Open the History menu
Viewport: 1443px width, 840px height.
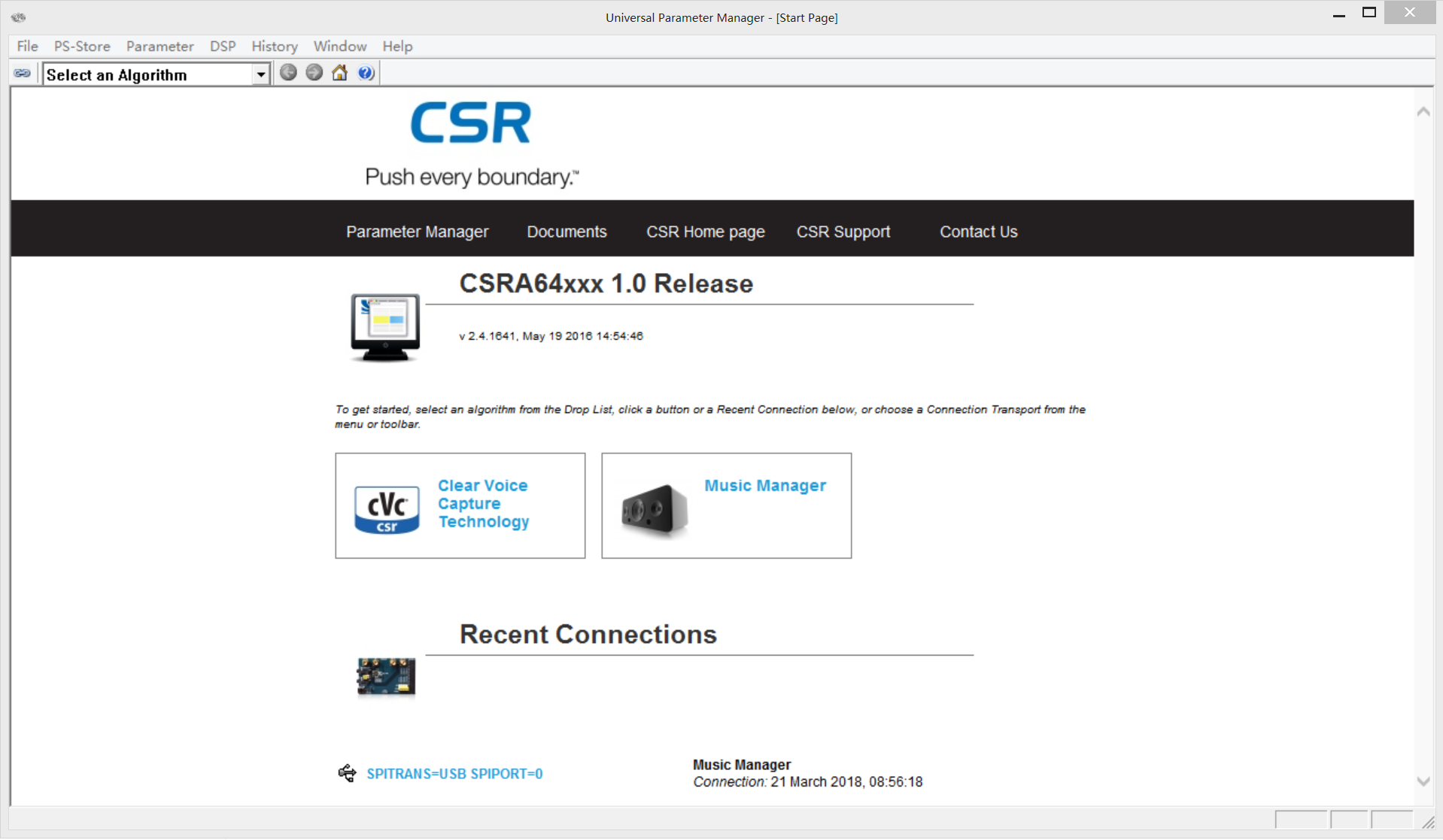tap(275, 46)
